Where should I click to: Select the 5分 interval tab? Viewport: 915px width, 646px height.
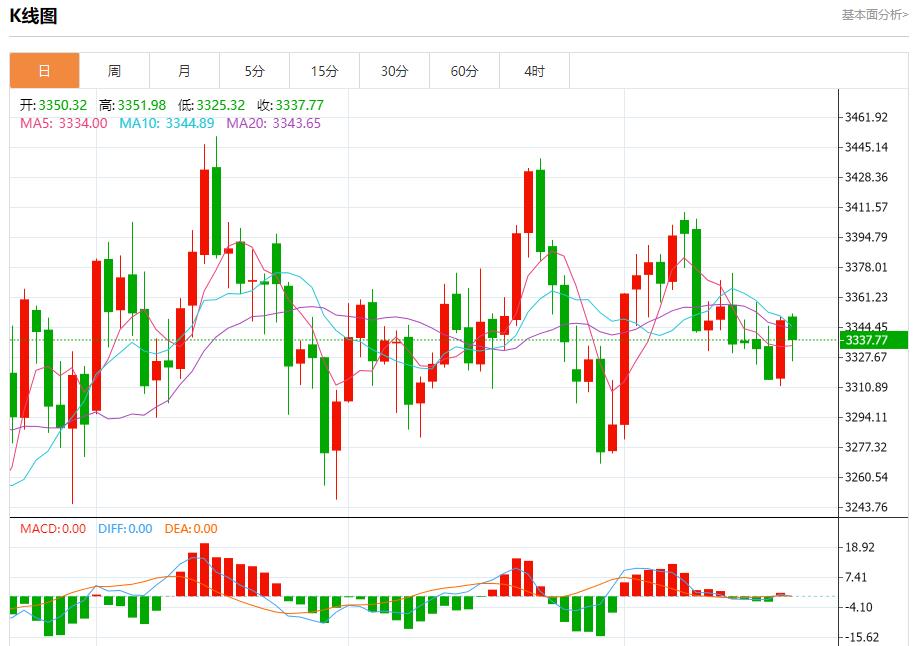254,70
